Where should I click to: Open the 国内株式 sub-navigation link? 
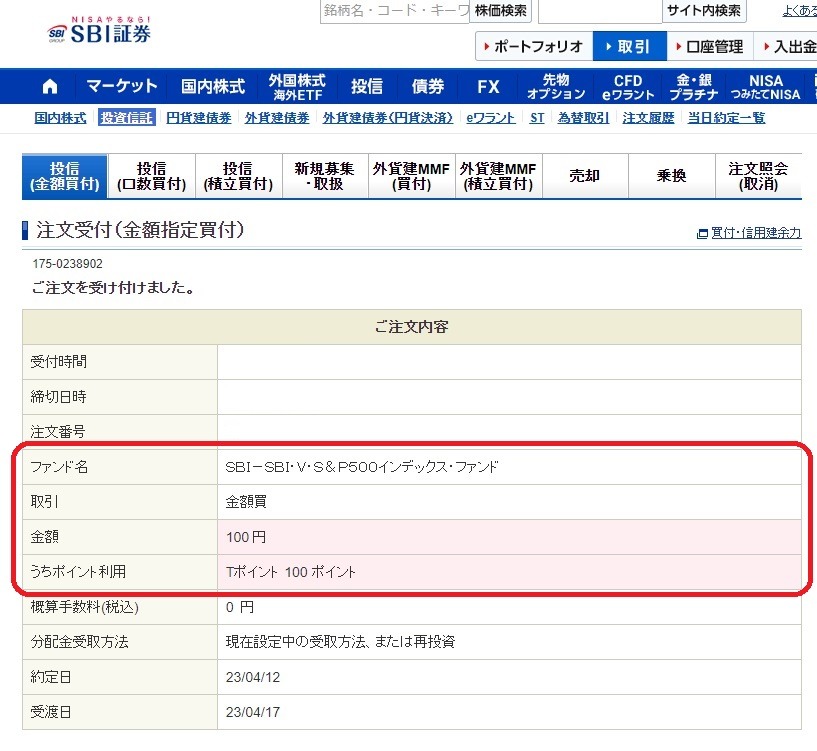60,118
